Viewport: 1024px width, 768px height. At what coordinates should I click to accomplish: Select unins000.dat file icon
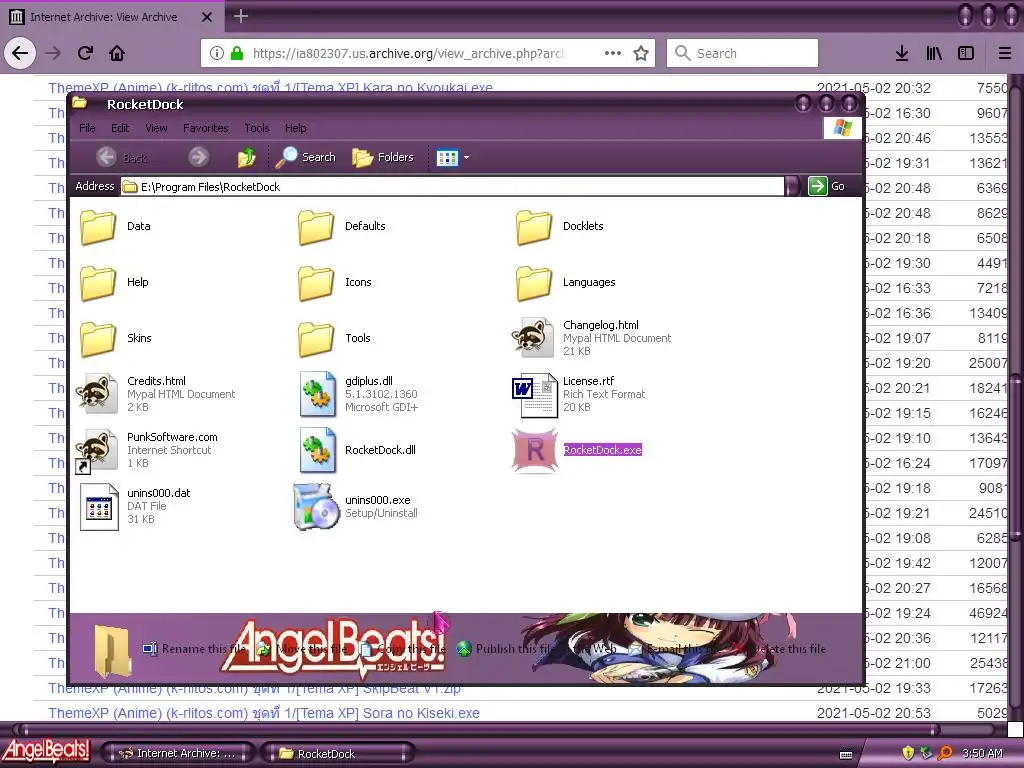[x=99, y=507]
